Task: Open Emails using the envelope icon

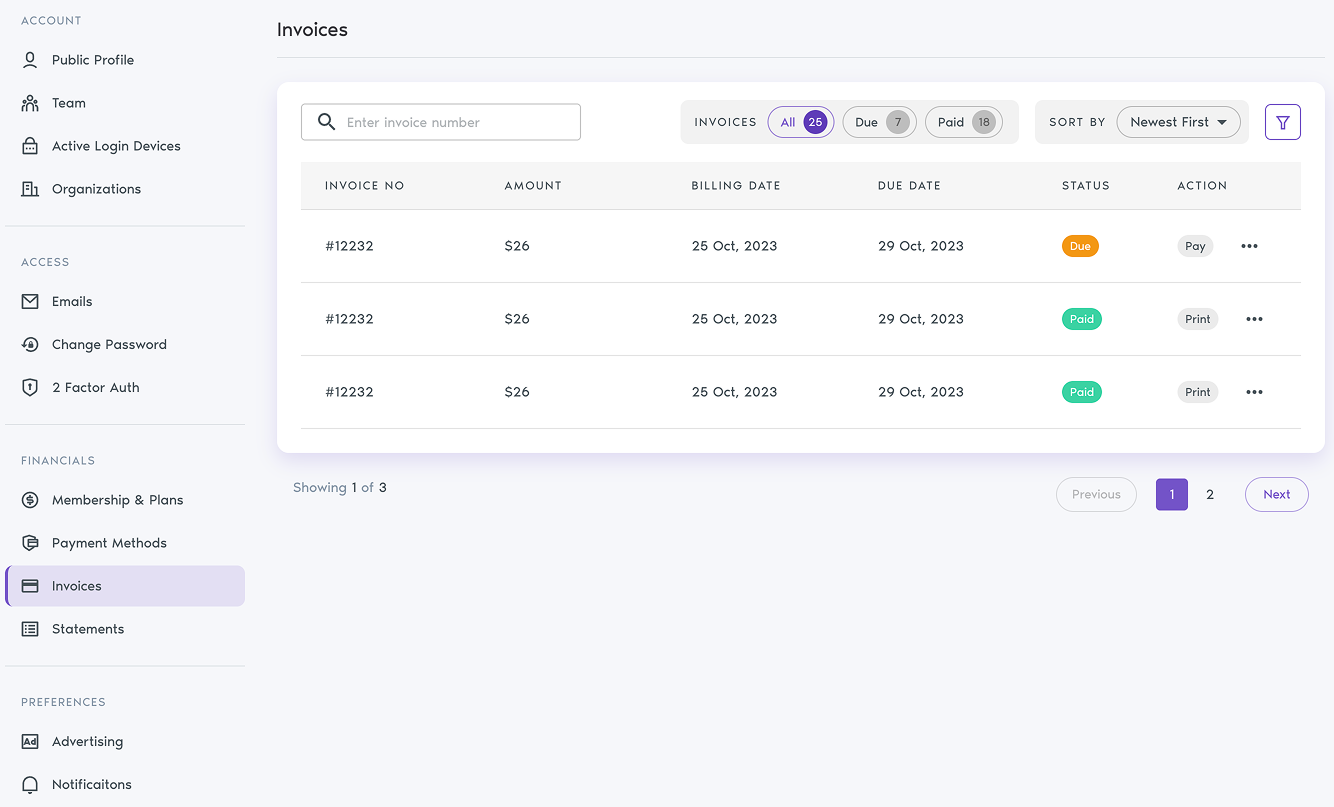Action: pyautogui.click(x=29, y=301)
